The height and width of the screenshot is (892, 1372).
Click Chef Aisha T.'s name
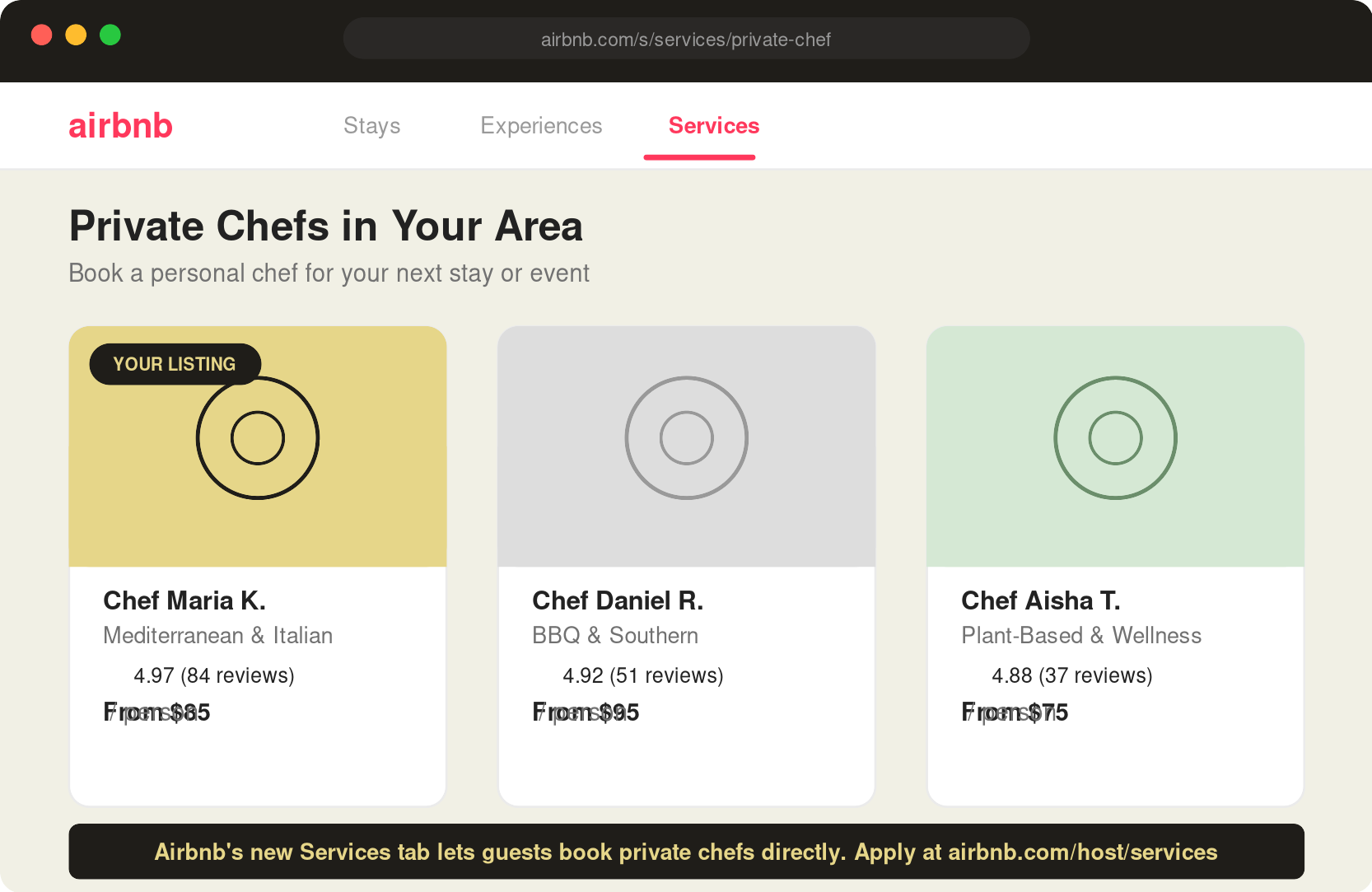pyautogui.click(x=1040, y=600)
